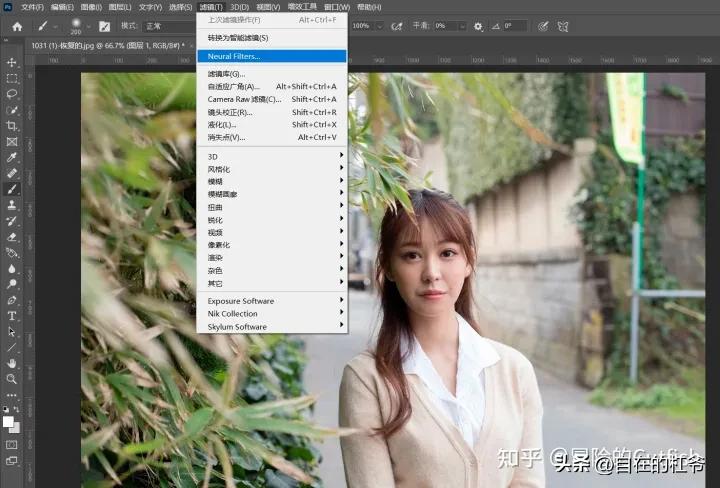Open the brush tool preset picker
The width and height of the screenshot is (720, 488).
tap(43, 27)
